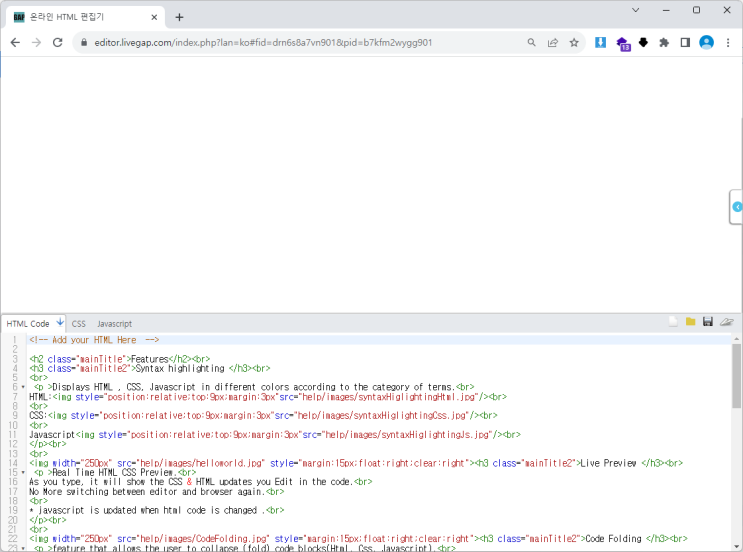This screenshot has width=743, height=552.
Task: Click line number 11 in gutter
Action: coord(13,434)
